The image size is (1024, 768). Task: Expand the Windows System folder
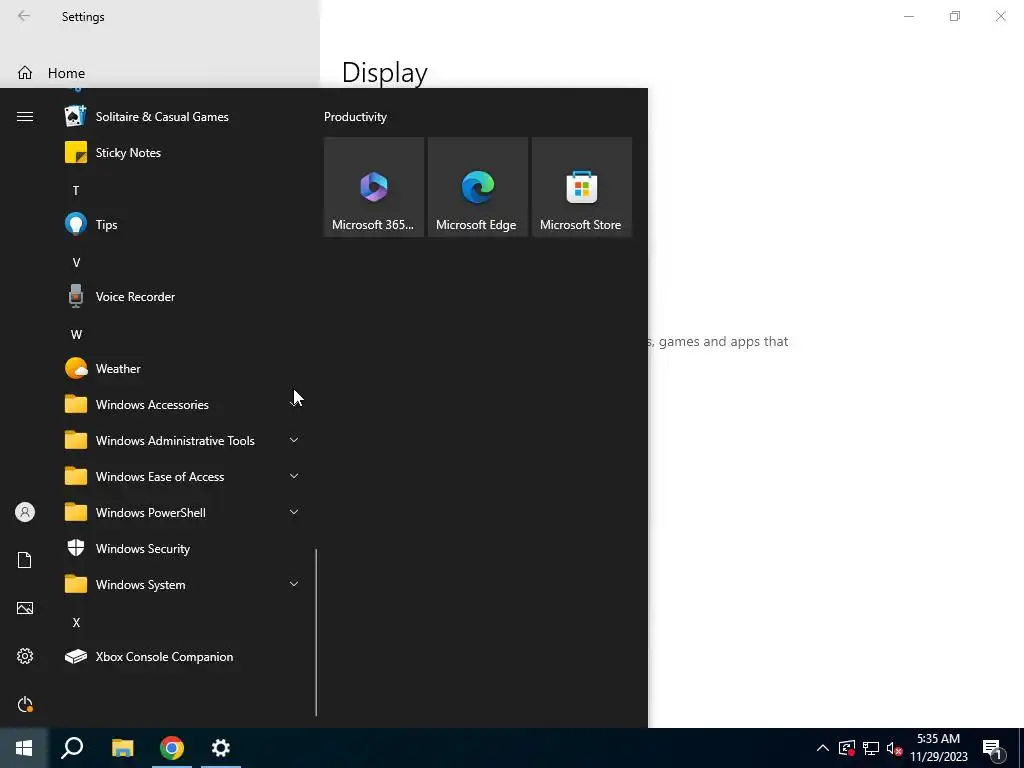(182, 584)
